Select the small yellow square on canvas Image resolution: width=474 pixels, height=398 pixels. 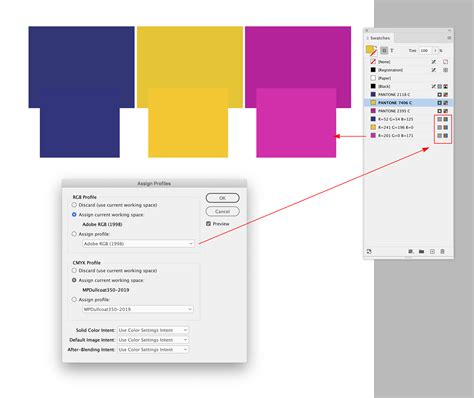coord(188,123)
